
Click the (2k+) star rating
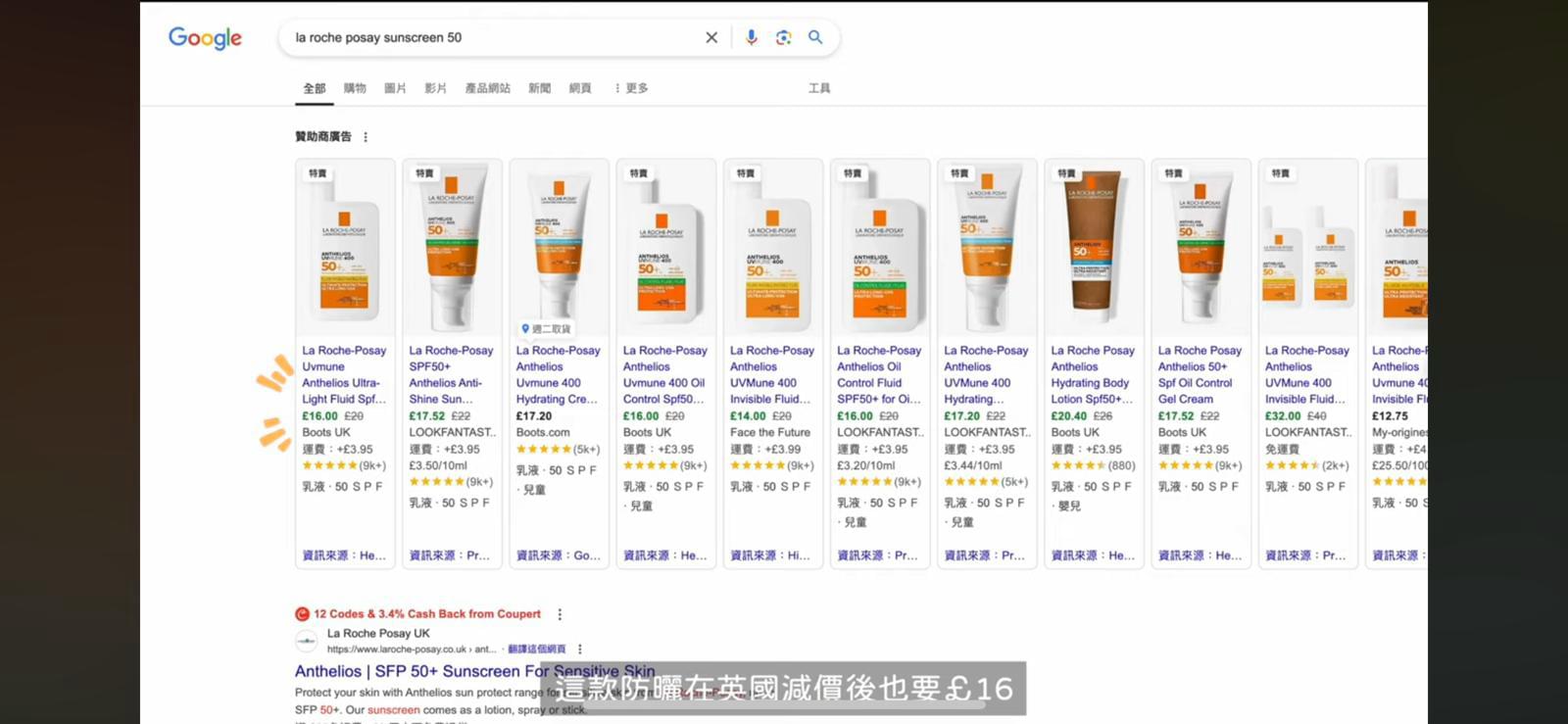(x=1306, y=465)
